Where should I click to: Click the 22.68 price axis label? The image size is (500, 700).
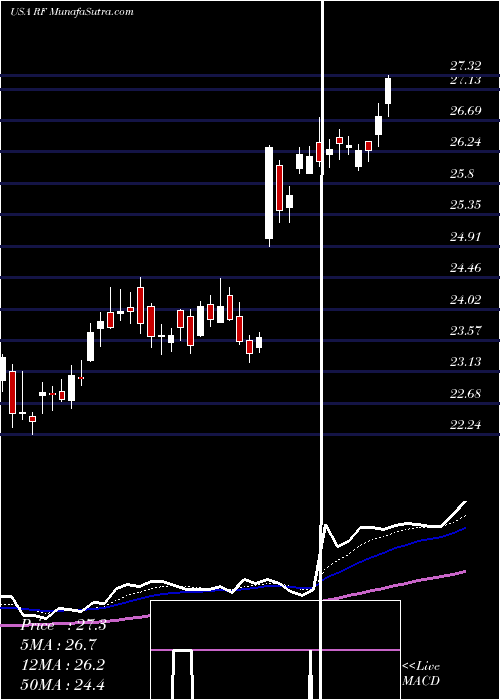pyautogui.click(x=465, y=394)
